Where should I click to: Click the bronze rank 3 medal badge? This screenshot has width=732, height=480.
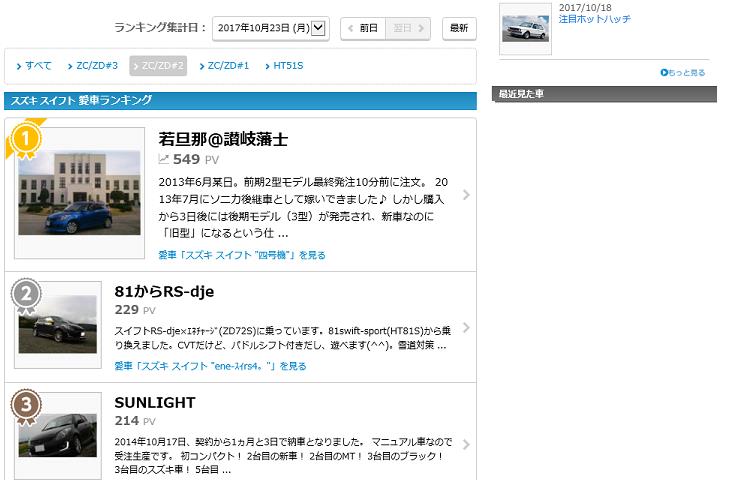pyautogui.click(x=26, y=406)
